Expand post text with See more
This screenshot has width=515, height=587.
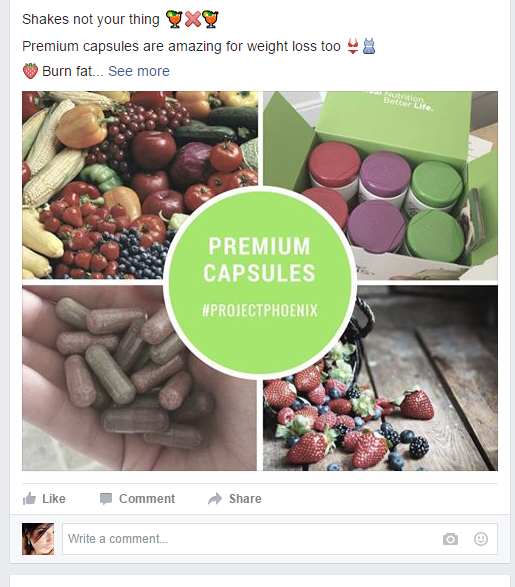pyautogui.click(x=139, y=71)
